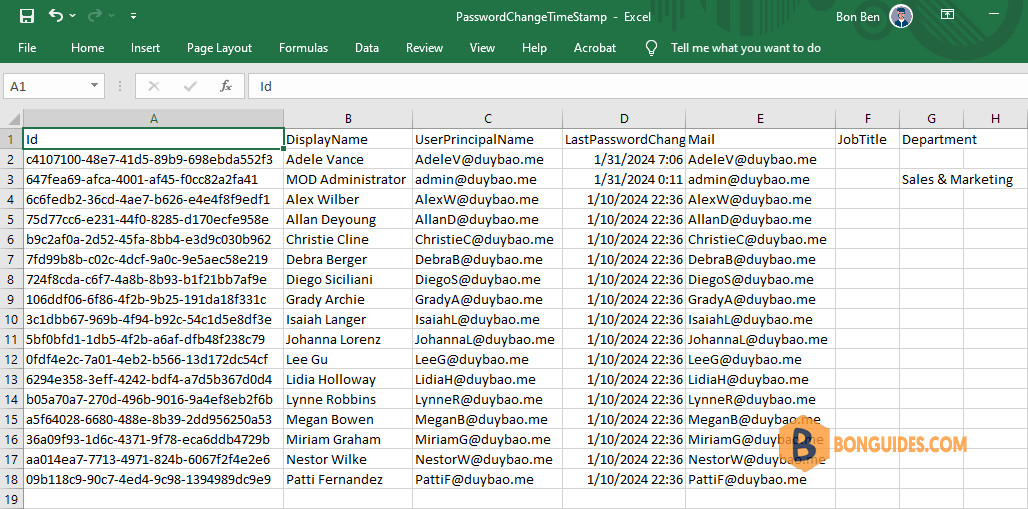Viewport: 1028px width, 509px height.
Task: Click the JobTitle header cell
Action: click(x=867, y=139)
